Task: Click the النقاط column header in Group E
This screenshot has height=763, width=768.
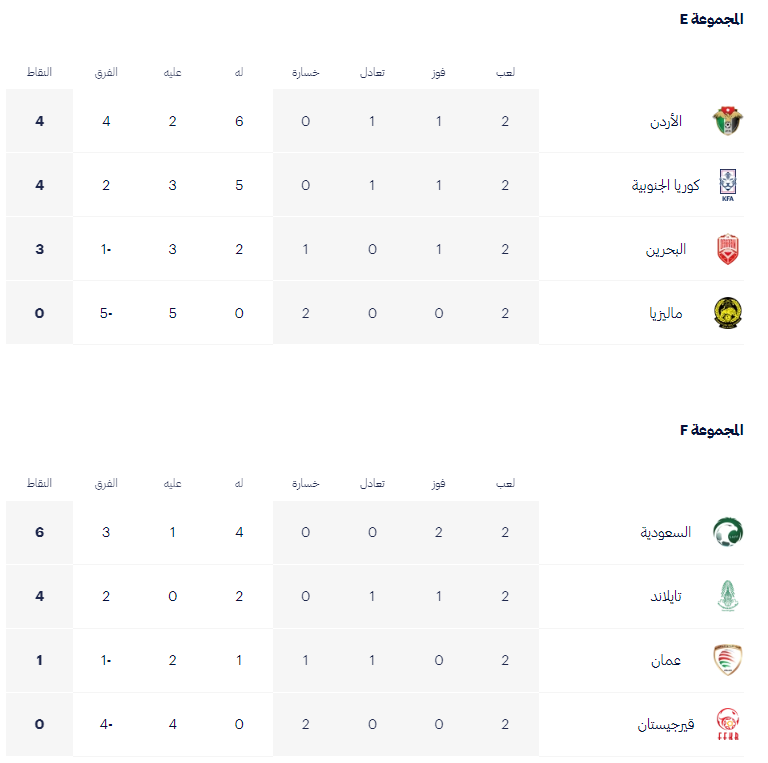Action: coord(39,72)
